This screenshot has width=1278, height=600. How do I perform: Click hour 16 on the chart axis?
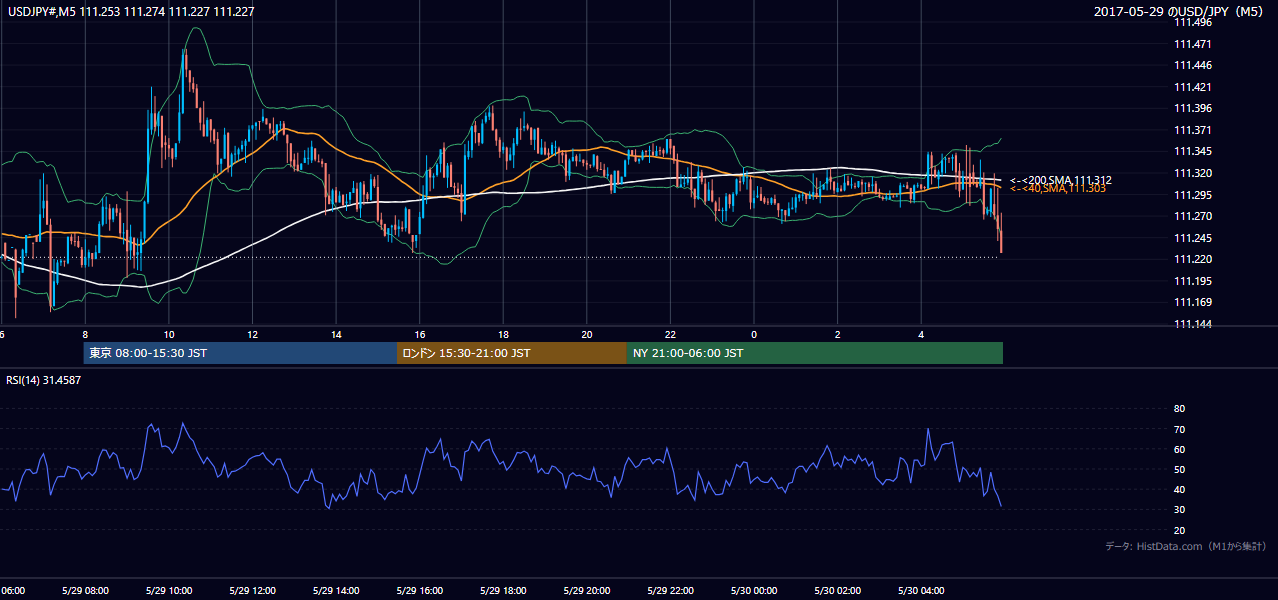tap(419, 334)
